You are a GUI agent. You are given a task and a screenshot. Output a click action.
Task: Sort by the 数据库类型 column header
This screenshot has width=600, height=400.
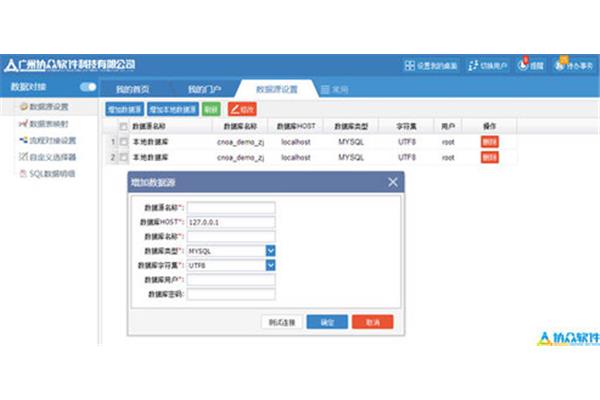pos(351,126)
